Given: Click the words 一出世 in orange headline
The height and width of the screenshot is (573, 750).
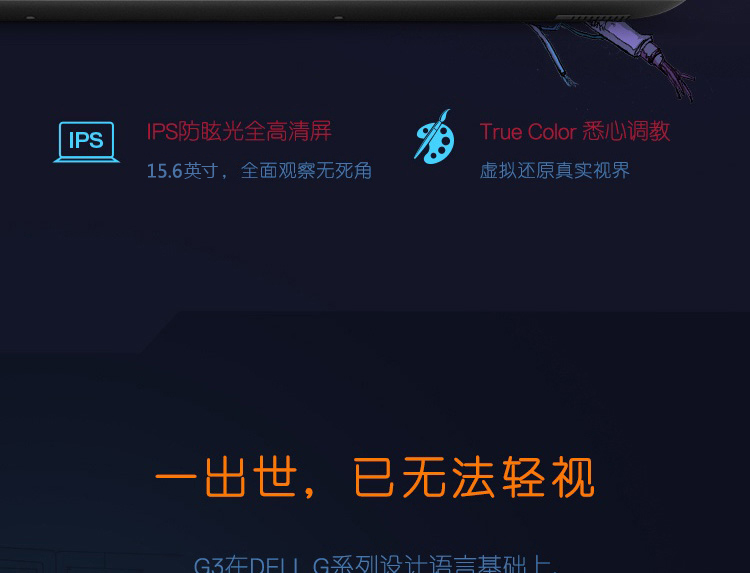Looking at the screenshot, I should tap(225, 477).
